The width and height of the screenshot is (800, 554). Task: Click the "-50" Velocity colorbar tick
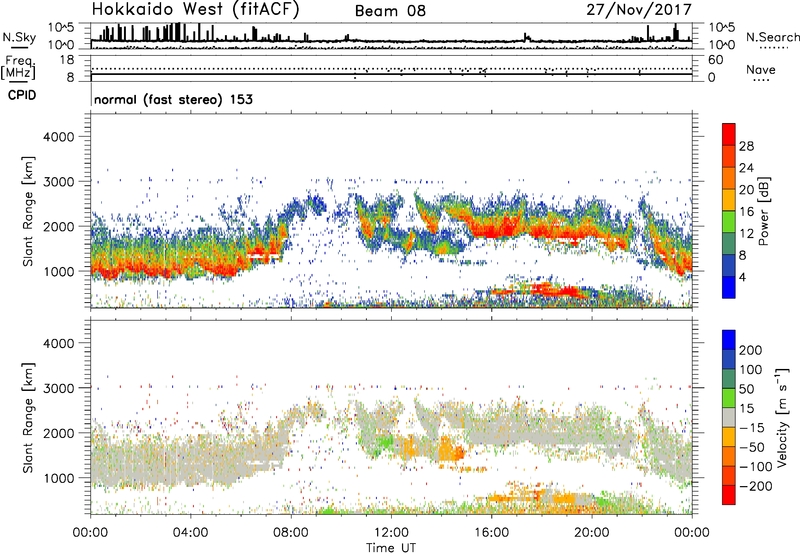coord(752,447)
